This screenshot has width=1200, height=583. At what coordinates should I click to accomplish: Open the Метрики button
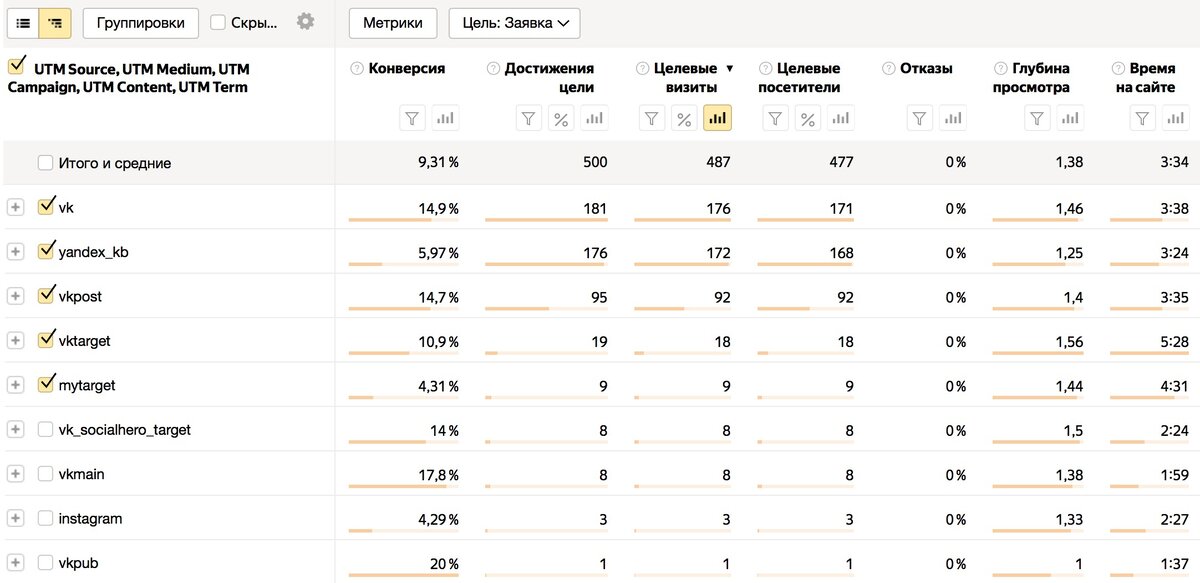pos(393,22)
